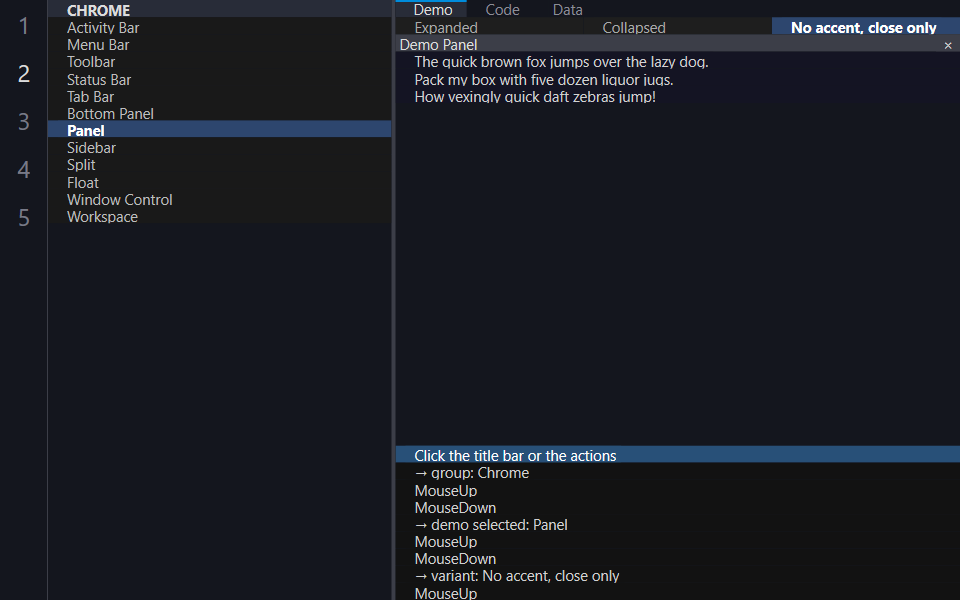Open the Data tab
Image resolution: width=960 pixels, height=600 pixels.
click(x=568, y=10)
